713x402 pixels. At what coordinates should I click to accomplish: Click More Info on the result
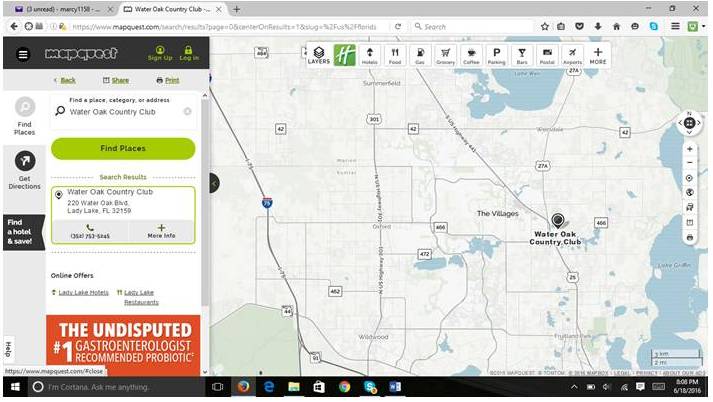click(x=161, y=231)
